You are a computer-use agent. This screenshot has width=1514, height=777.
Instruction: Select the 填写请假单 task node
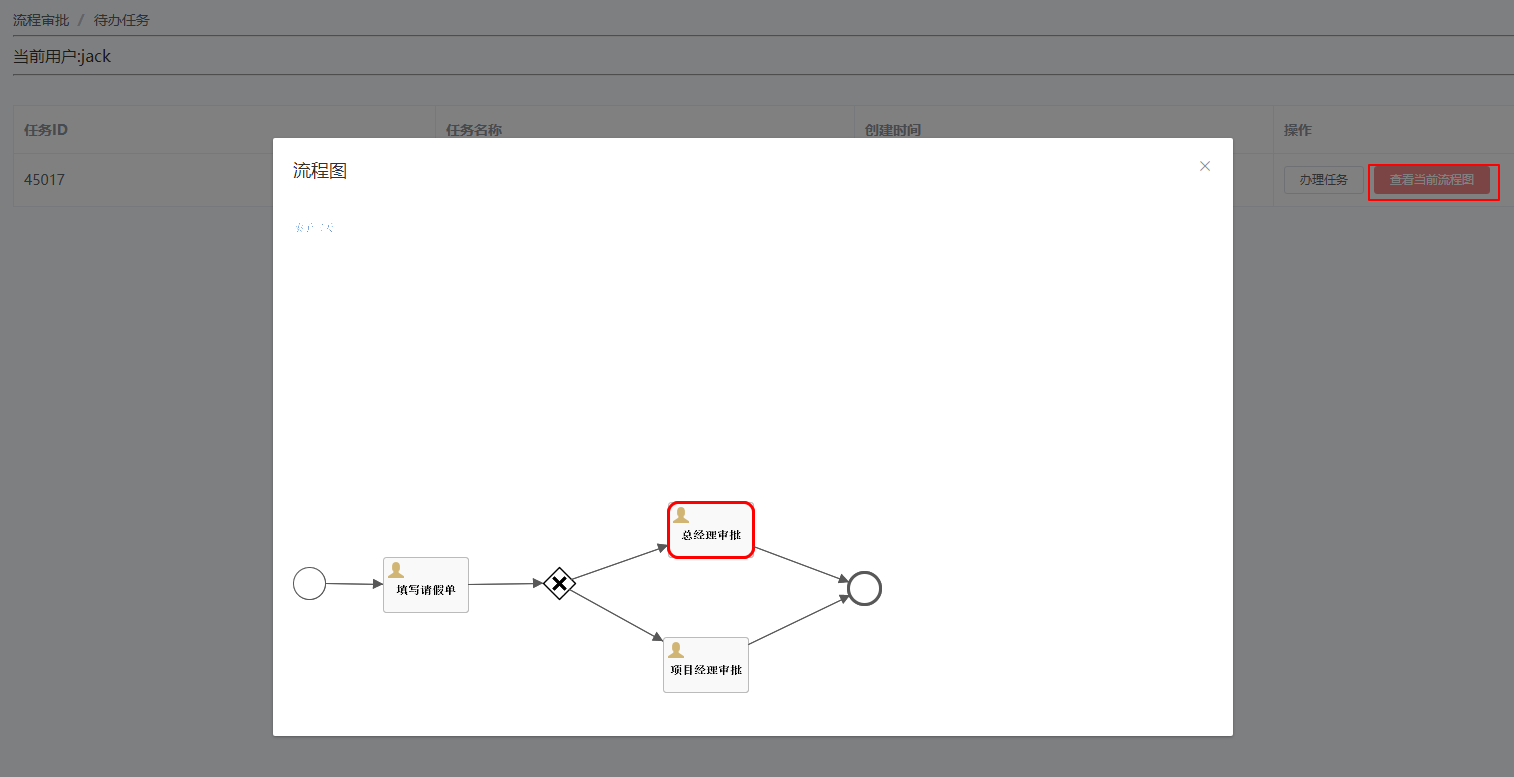426,585
